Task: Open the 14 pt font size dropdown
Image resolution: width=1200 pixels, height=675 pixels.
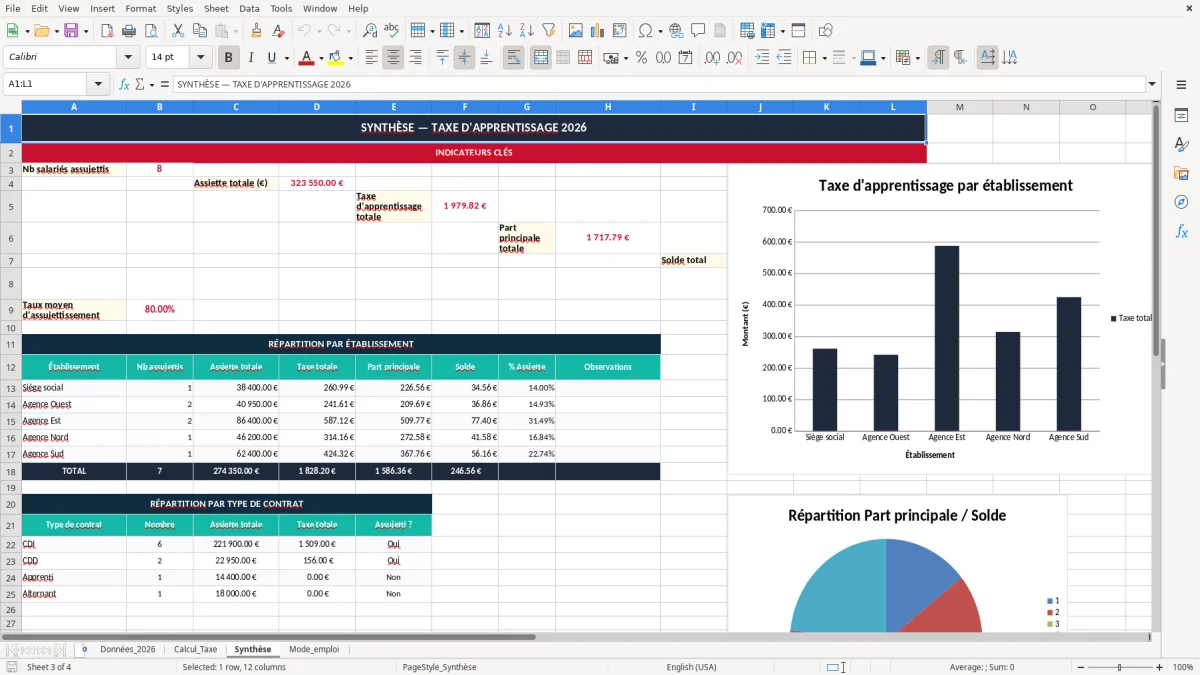Action: (x=200, y=58)
